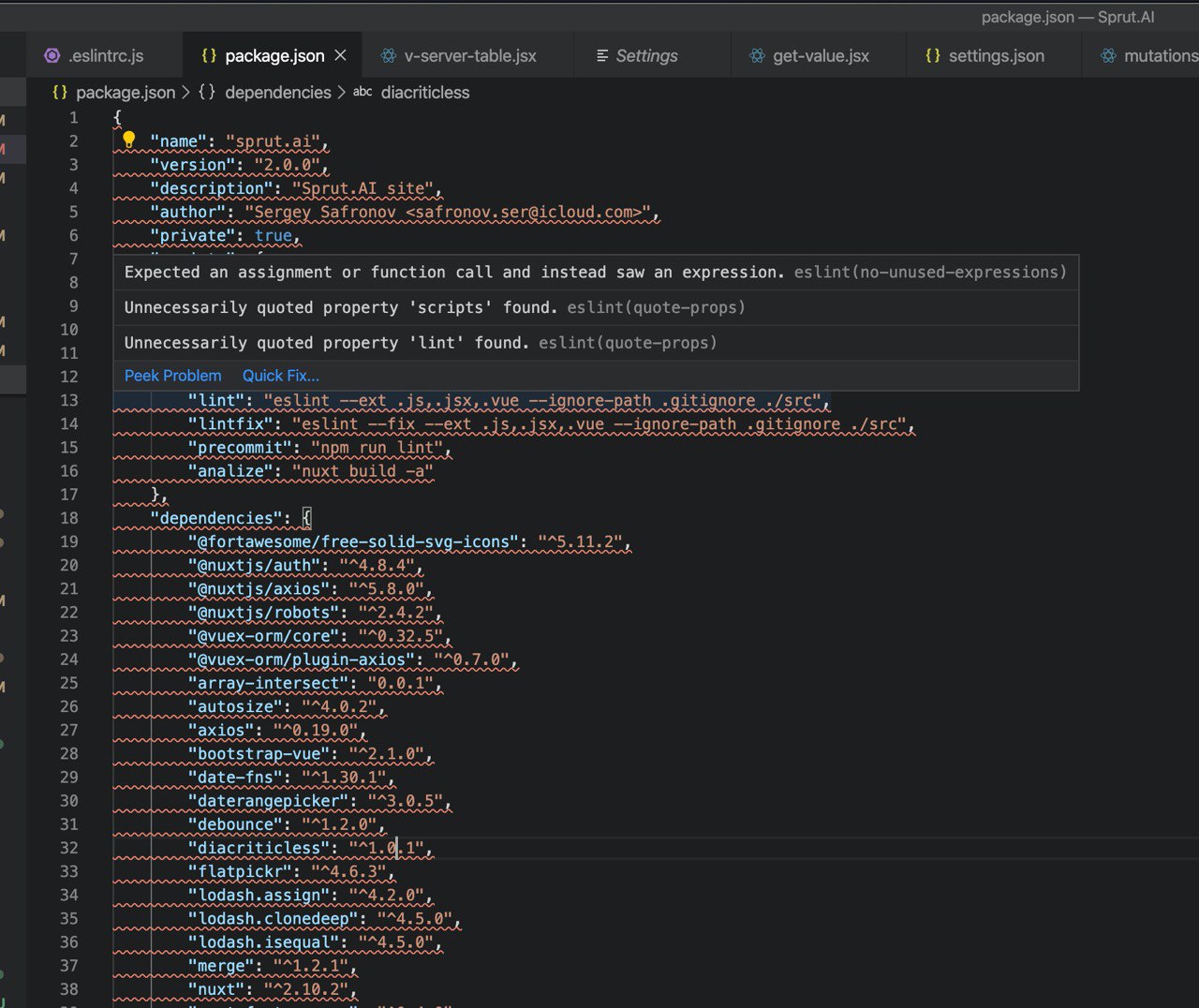The height and width of the screenshot is (1008, 1199).
Task: Click the "daterangepicker" key
Action: point(268,801)
